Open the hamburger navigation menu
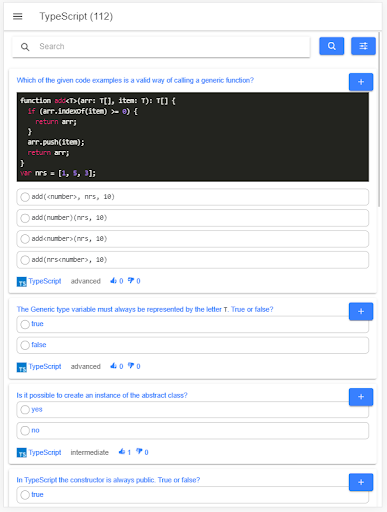 [x=18, y=16]
